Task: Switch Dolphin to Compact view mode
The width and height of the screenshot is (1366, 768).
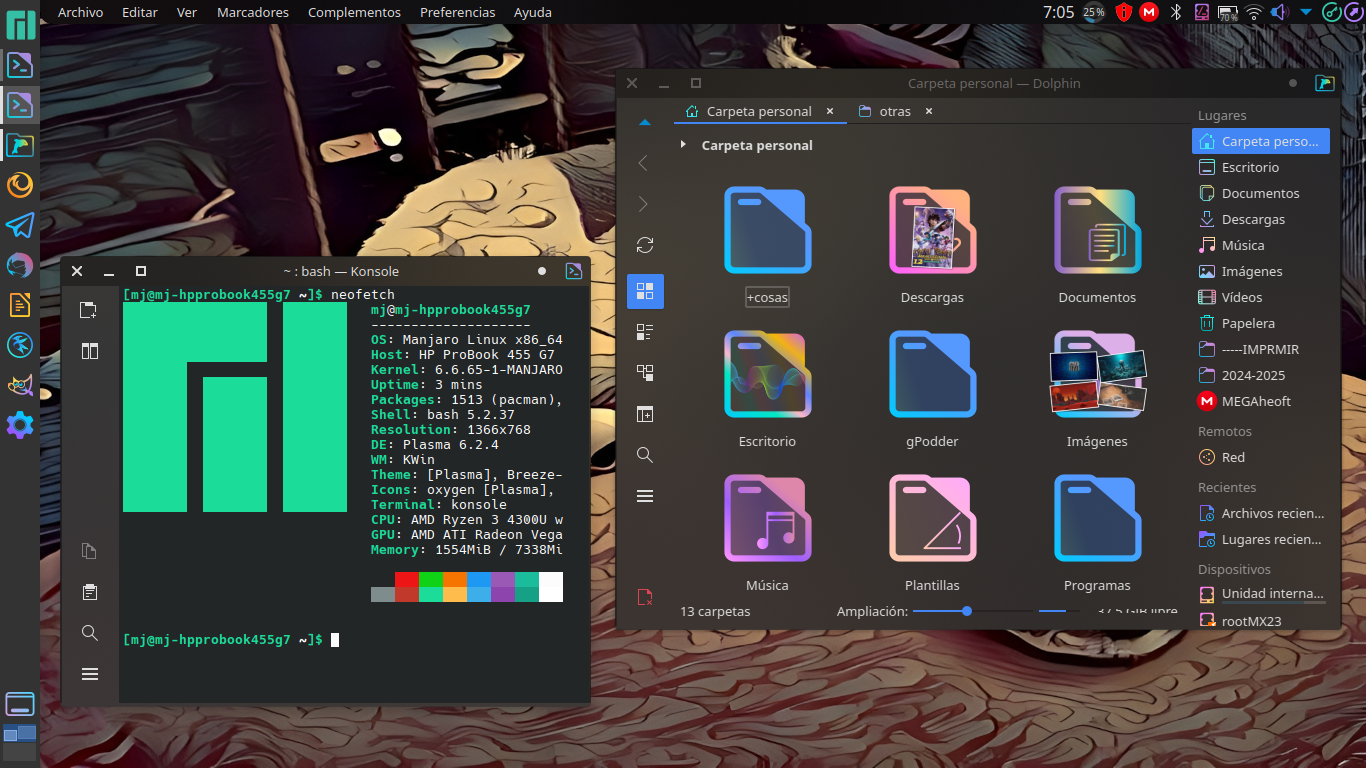Action: (x=645, y=332)
